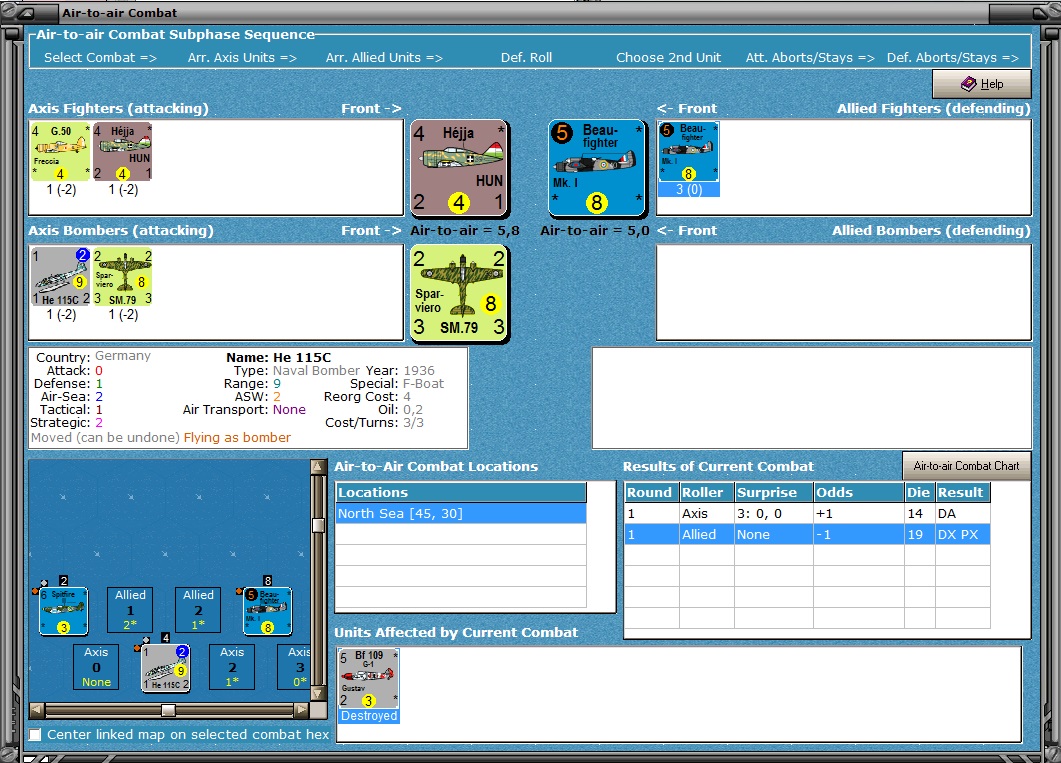Click the Spitfire unit on the mini map
This screenshot has height=763, width=1061.
pyautogui.click(x=64, y=611)
